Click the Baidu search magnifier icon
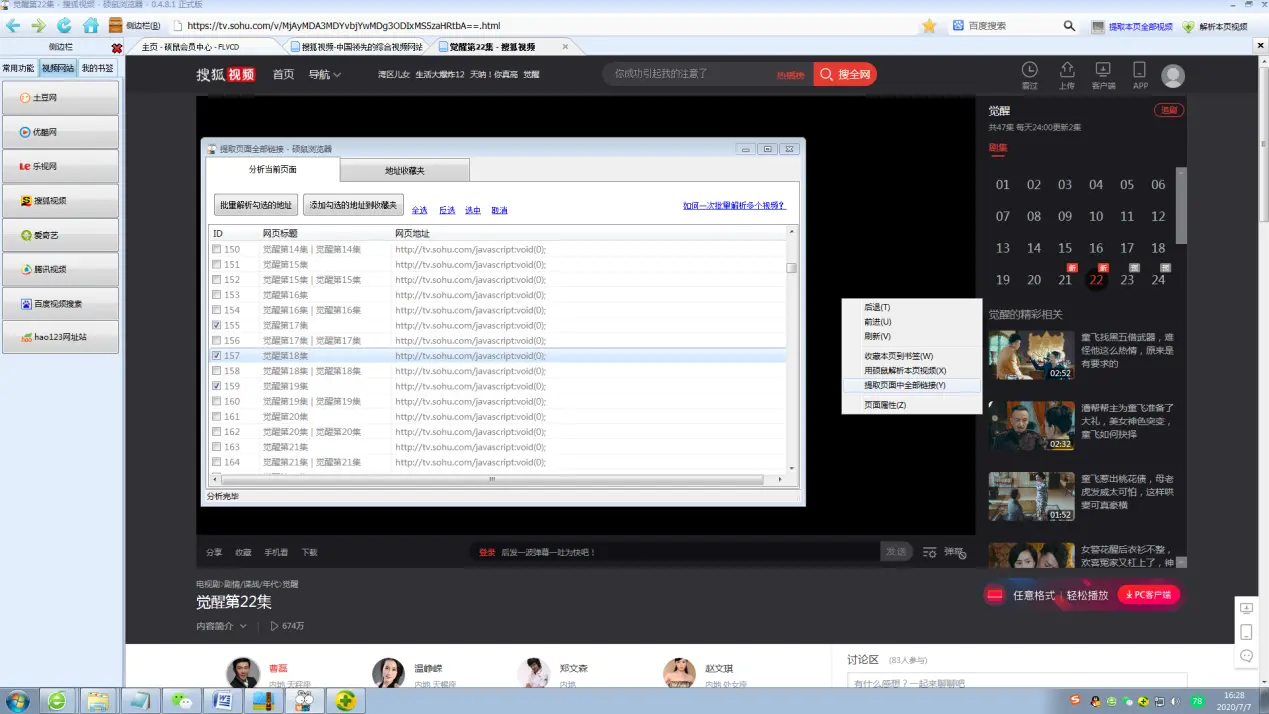1269x714 pixels. tap(1069, 26)
